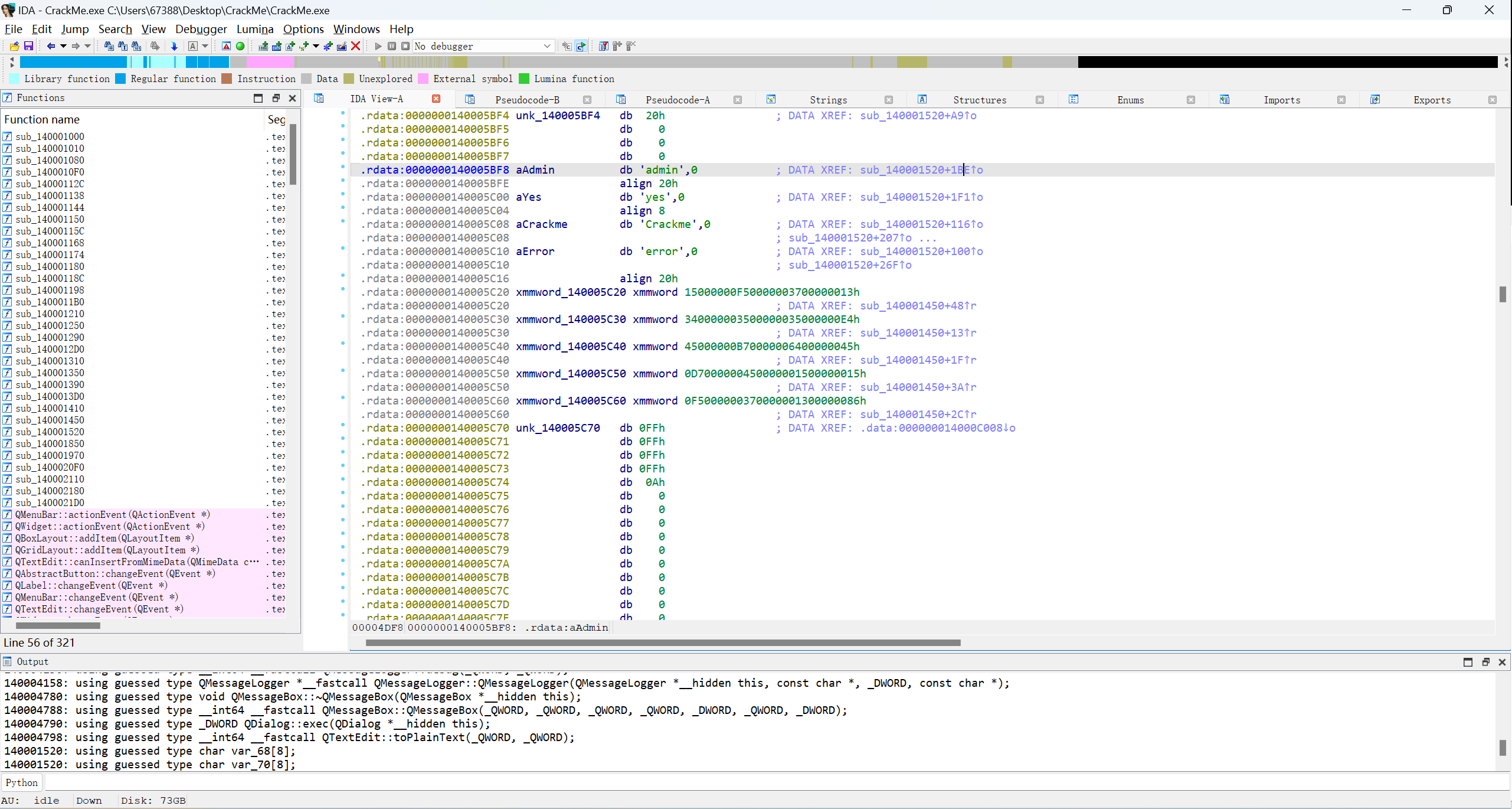Save the database using the floppy icon
Screen dimensions: 1512x809
click(28, 46)
